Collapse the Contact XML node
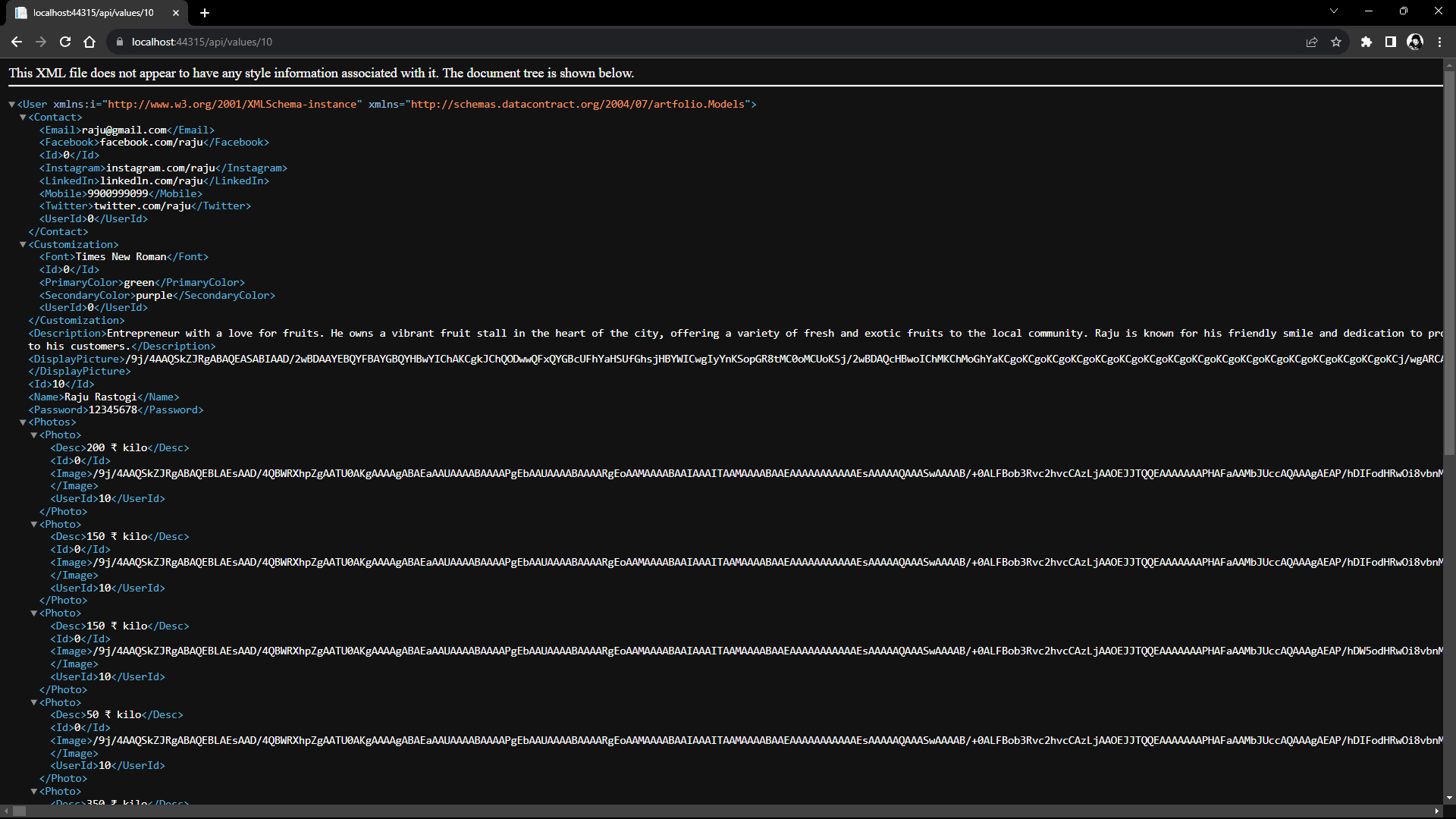This screenshot has width=1456, height=819. [23, 118]
